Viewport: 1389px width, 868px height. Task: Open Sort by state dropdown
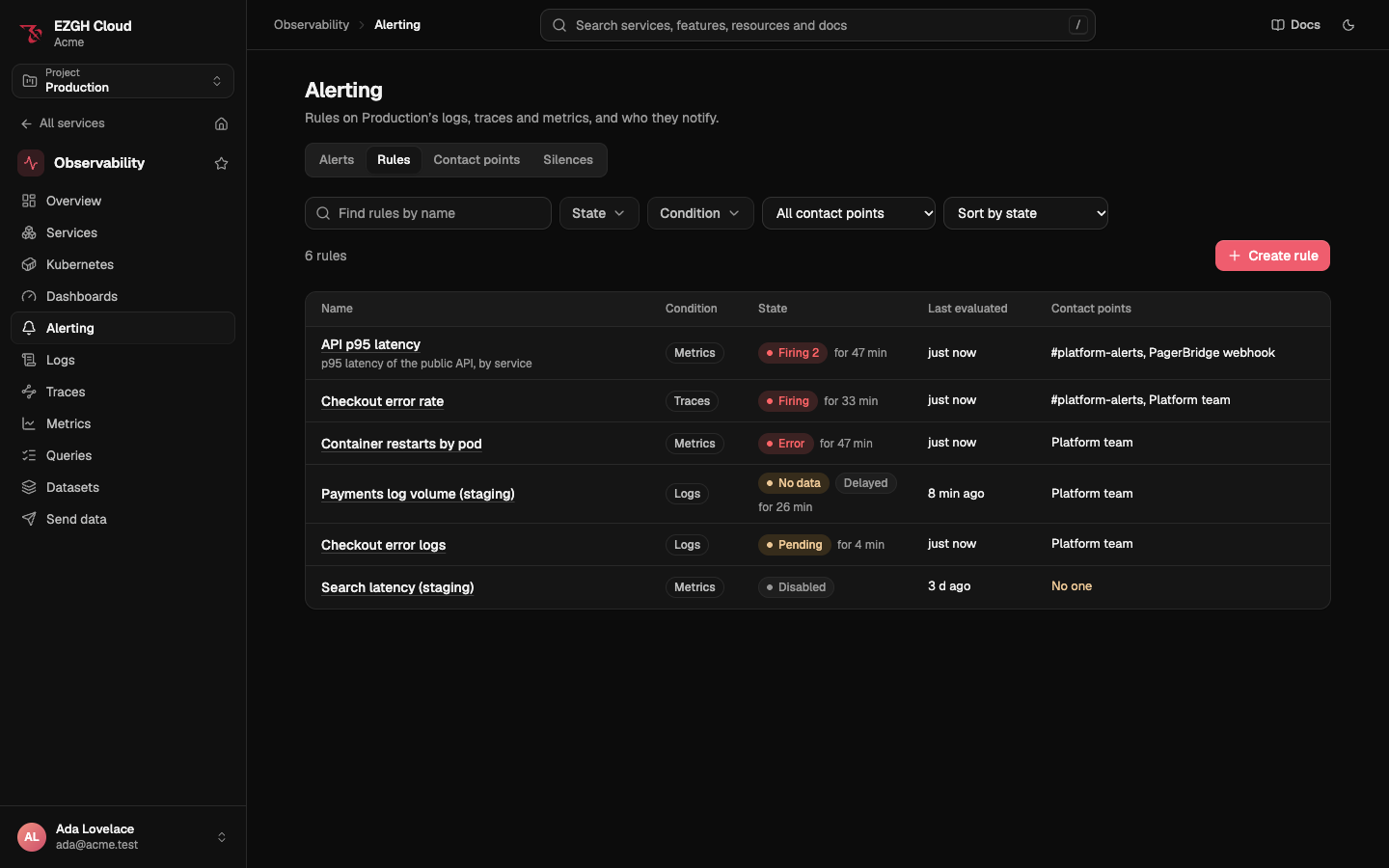pyautogui.click(x=1025, y=213)
